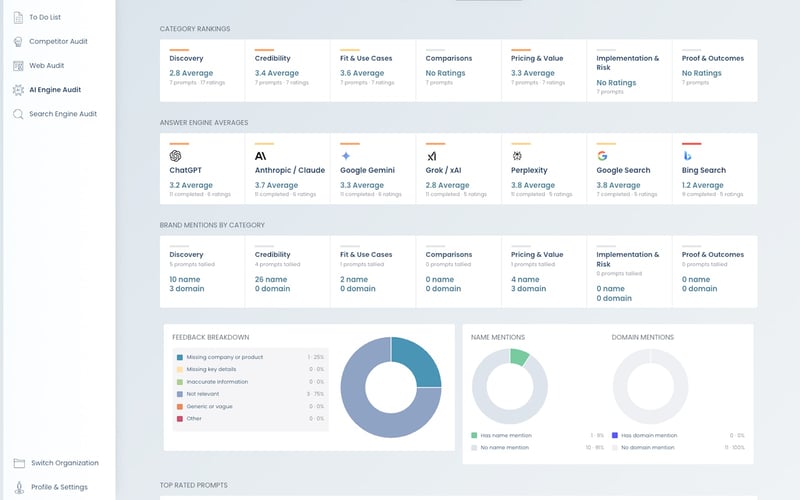Click '10 name' in Discovery brand mentions
This screenshot has width=800, height=500.
point(185,280)
